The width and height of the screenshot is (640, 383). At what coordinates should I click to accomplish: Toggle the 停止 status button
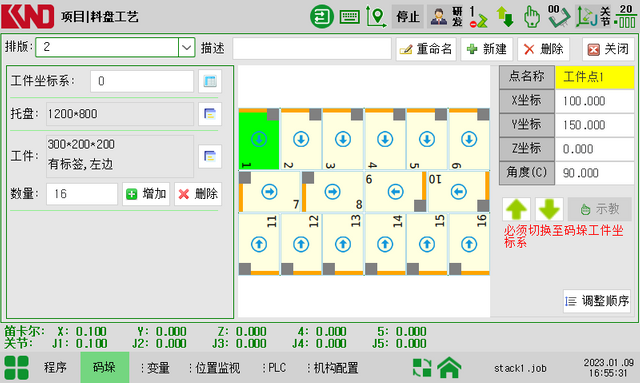click(x=408, y=17)
